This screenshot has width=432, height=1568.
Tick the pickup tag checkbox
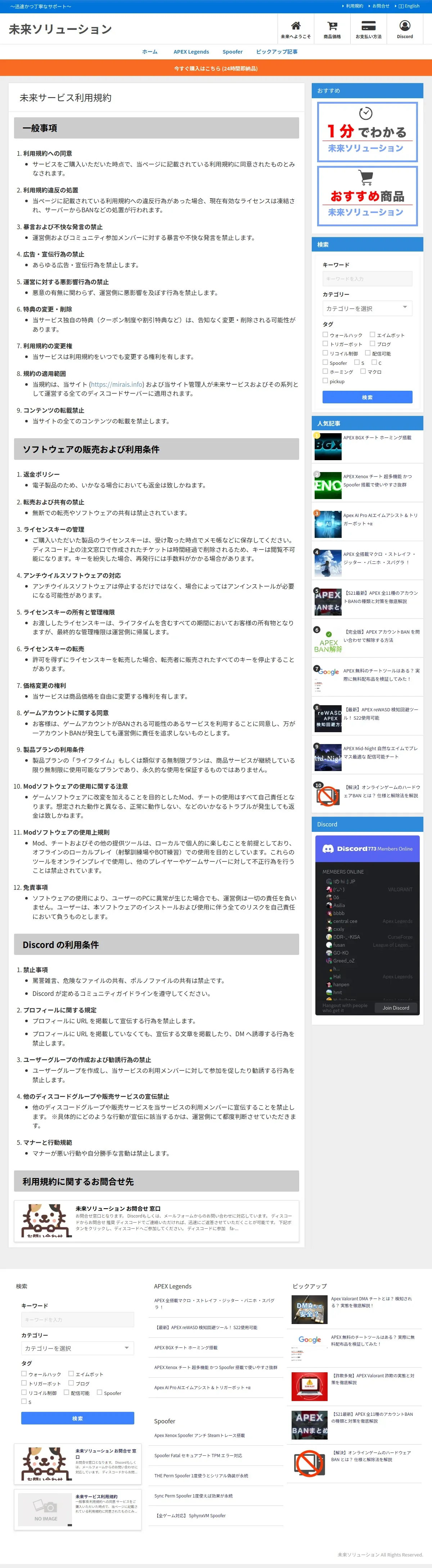pyautogui.click(x=325, y=381)
